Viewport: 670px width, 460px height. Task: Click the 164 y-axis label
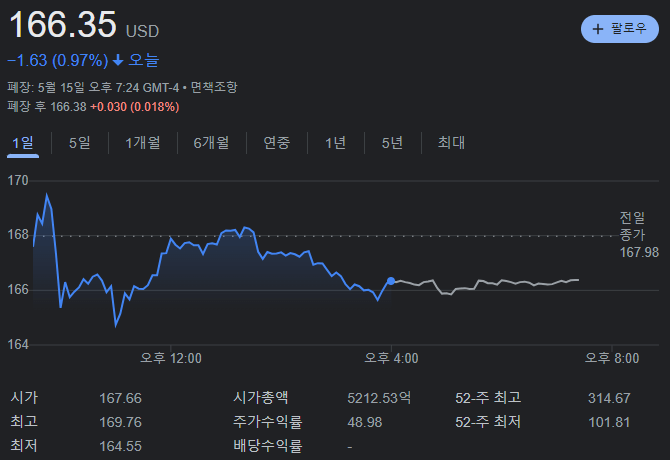18,344
